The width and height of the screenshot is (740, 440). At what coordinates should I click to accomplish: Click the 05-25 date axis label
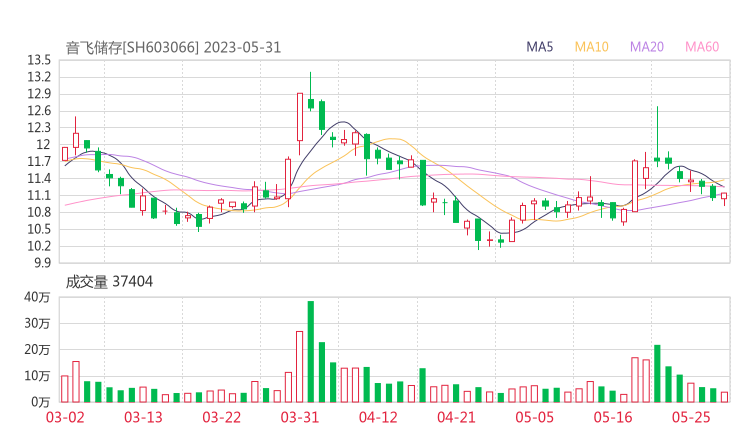tap(691, 417)
